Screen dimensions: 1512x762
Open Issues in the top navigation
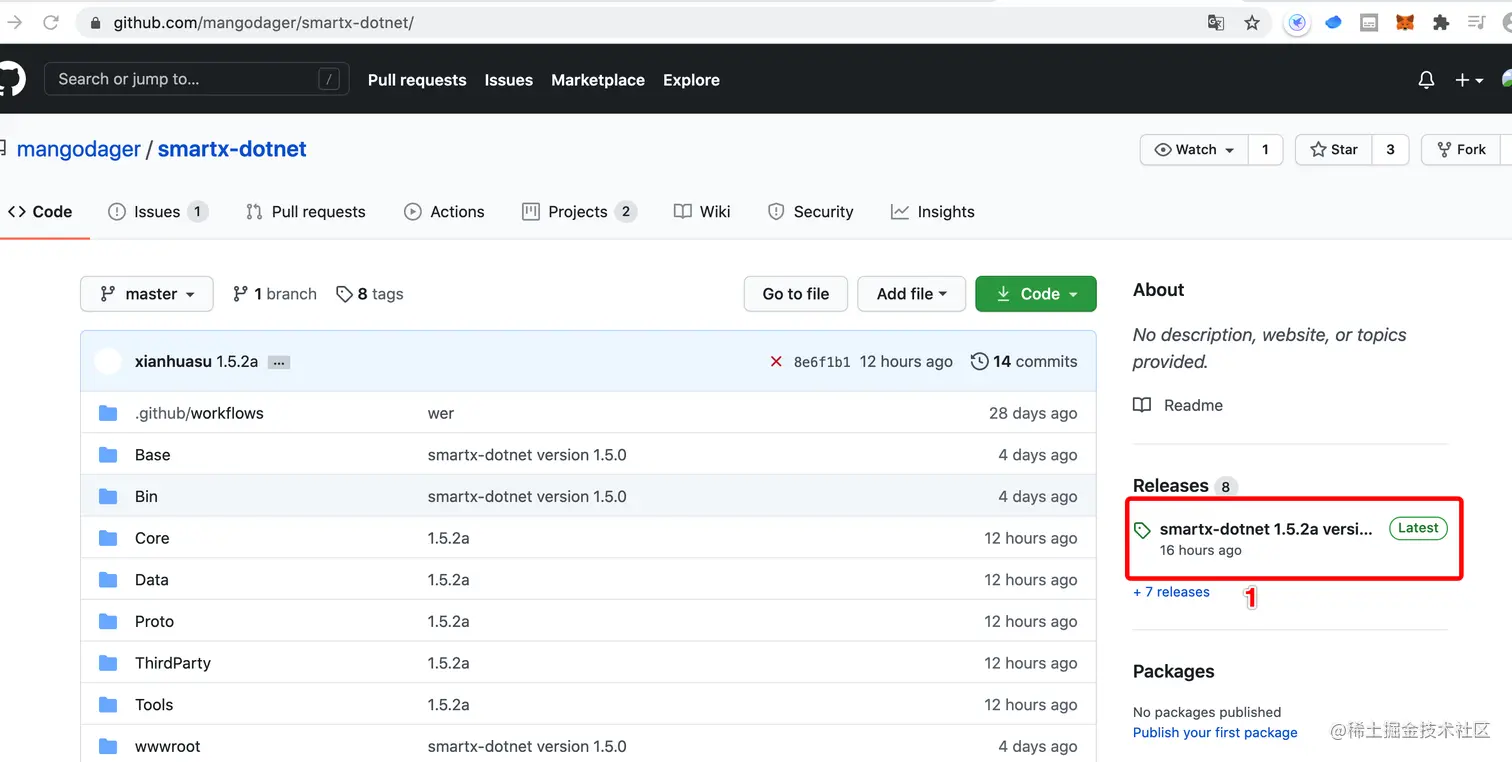[509, 80]
